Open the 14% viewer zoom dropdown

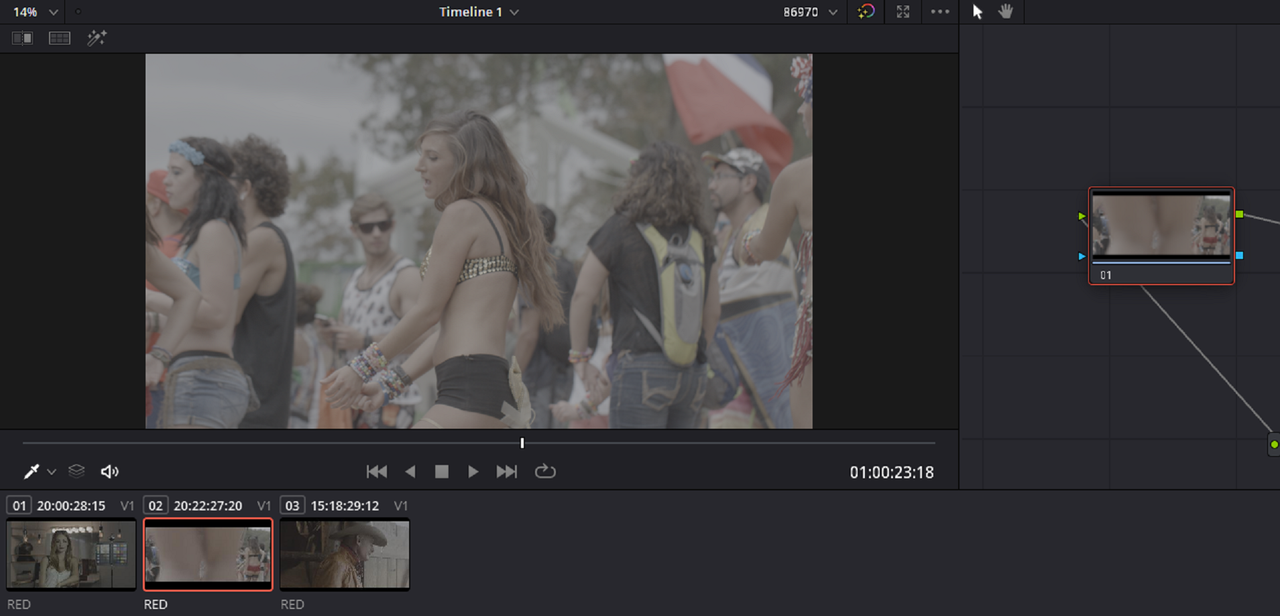[x=36, y=12]
